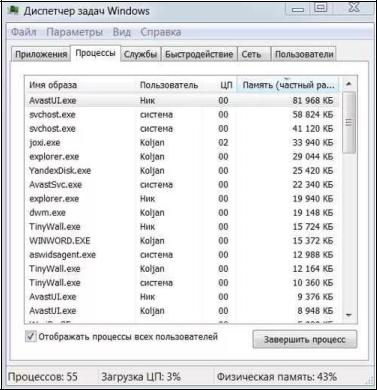Image resolution: width=377 pixels, height=390 pixels.
Task: Click the 33 940 КБ memory value
Action: (x=313, y=143)
